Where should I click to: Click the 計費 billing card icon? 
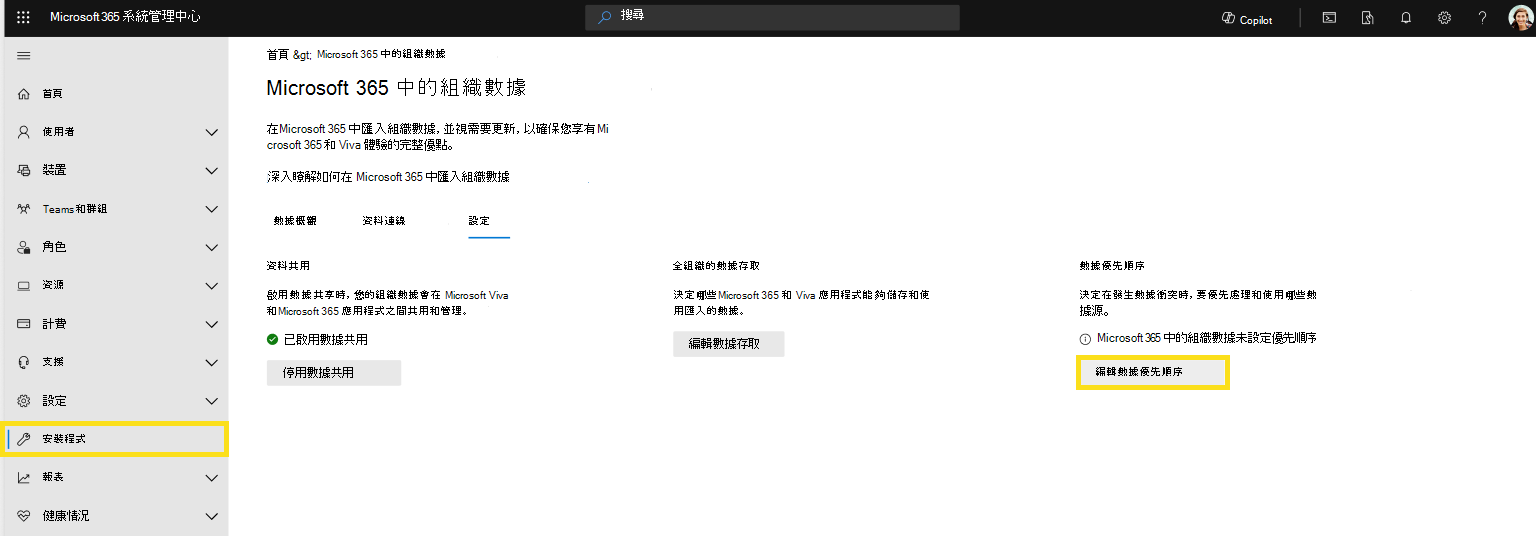24,324
